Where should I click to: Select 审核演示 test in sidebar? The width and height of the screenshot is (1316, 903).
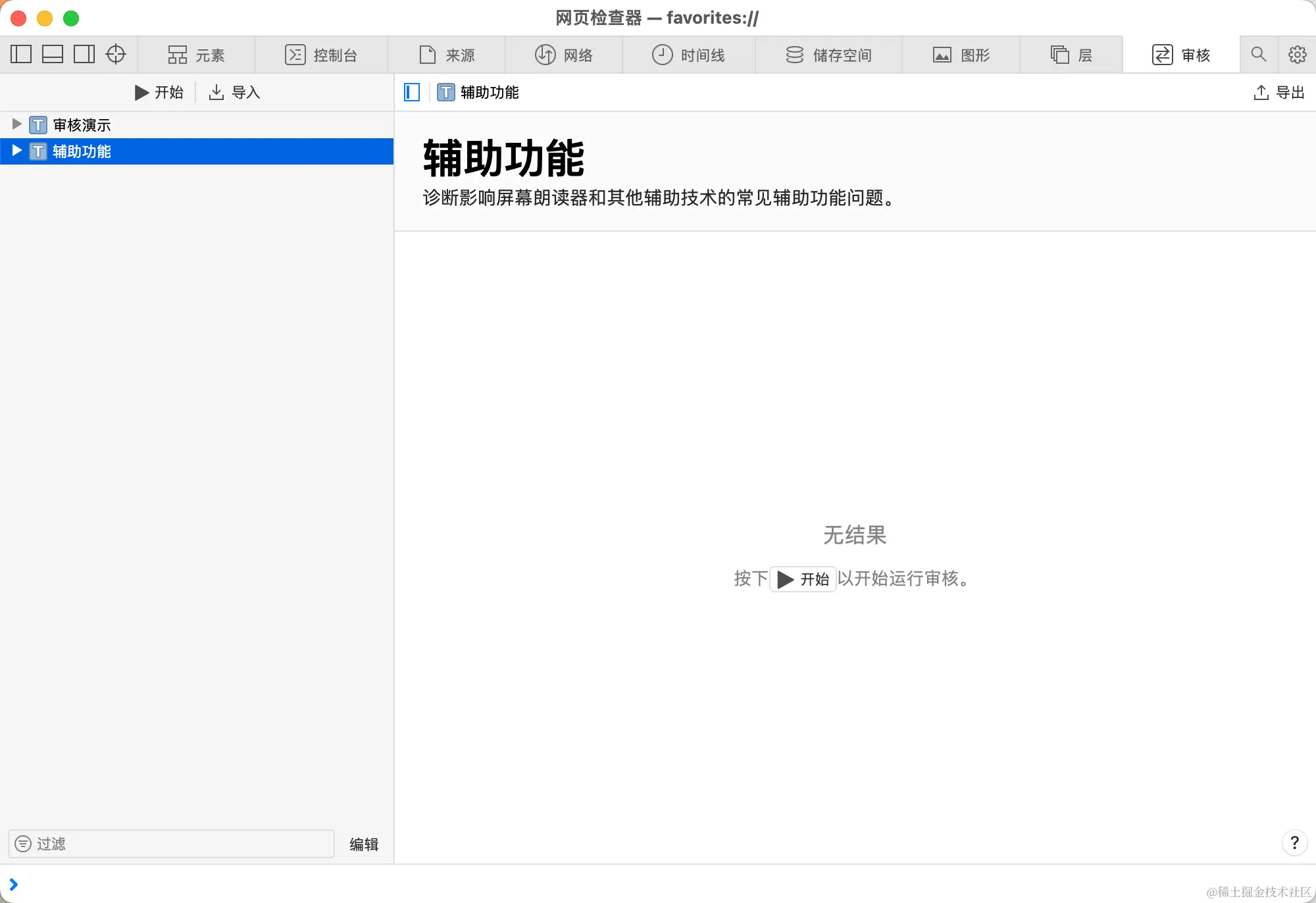click(x=82, y=125)
